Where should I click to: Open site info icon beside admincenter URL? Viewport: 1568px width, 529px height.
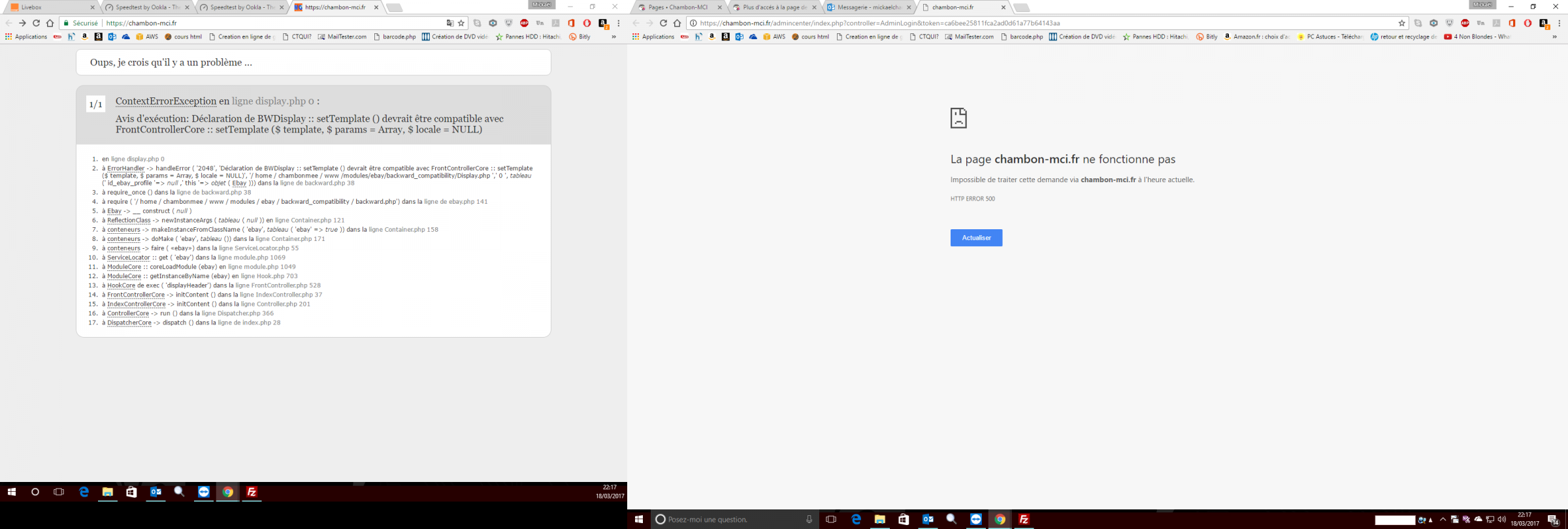point(693,23)
